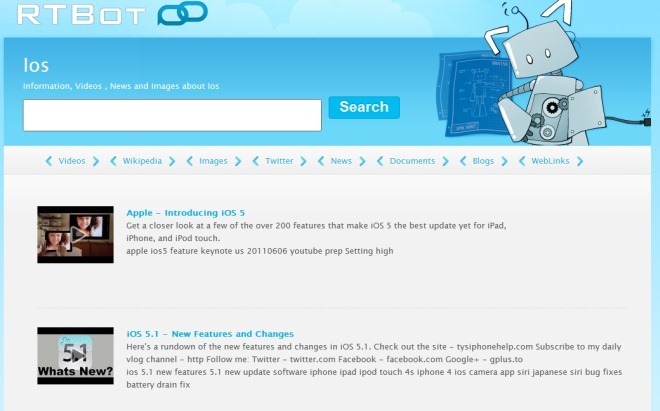Select the Images tab
Image resolution: width=660 pixels, height=411 pixels.
213,161
